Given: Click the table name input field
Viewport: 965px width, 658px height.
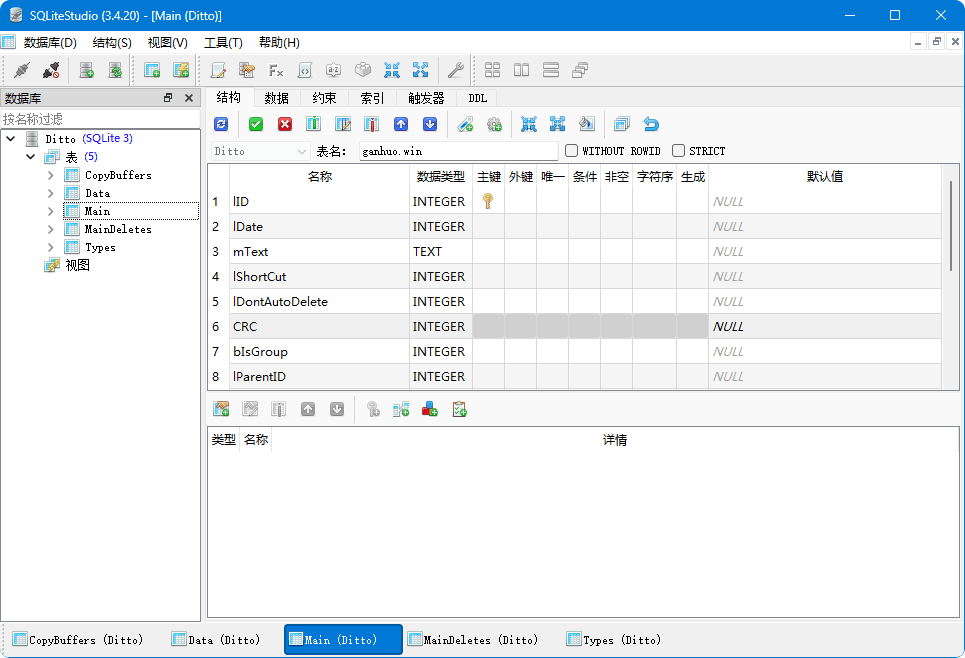Looking at the screenshot, I should pyautogui.click(x=457, y=151).
